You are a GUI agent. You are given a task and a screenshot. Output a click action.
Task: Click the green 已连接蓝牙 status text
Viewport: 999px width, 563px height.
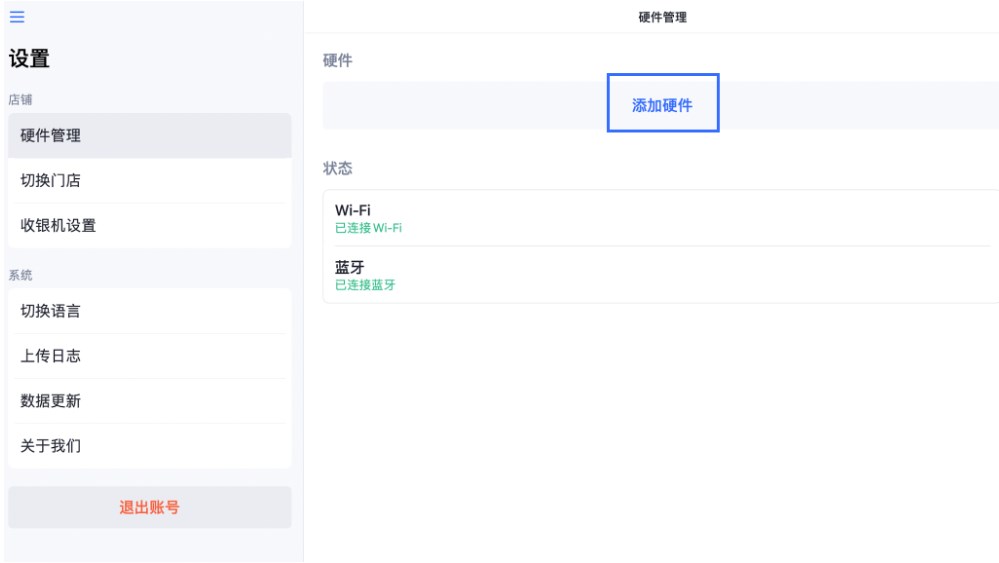365,285
